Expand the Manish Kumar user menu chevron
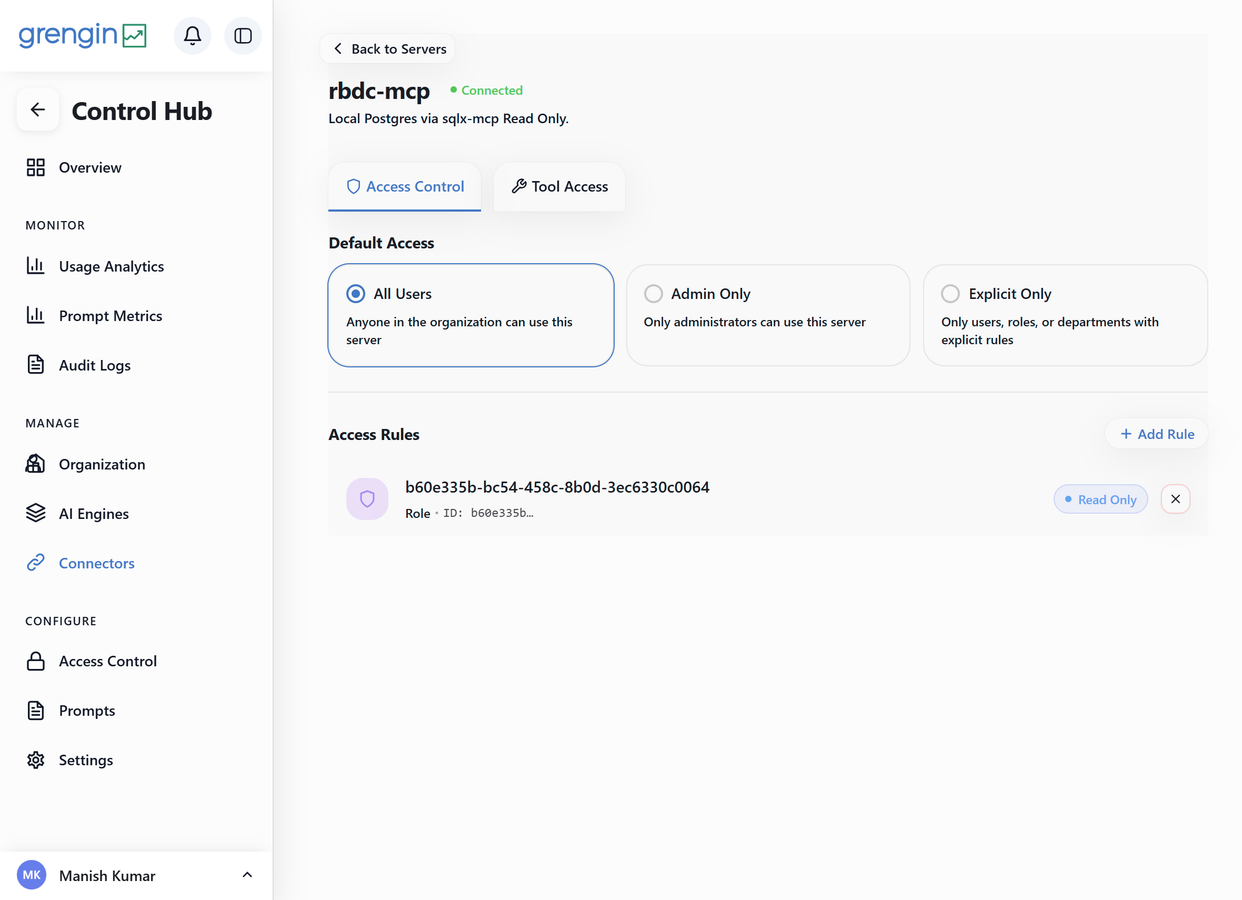This screenshot has width=1242, height=900. 247,875
